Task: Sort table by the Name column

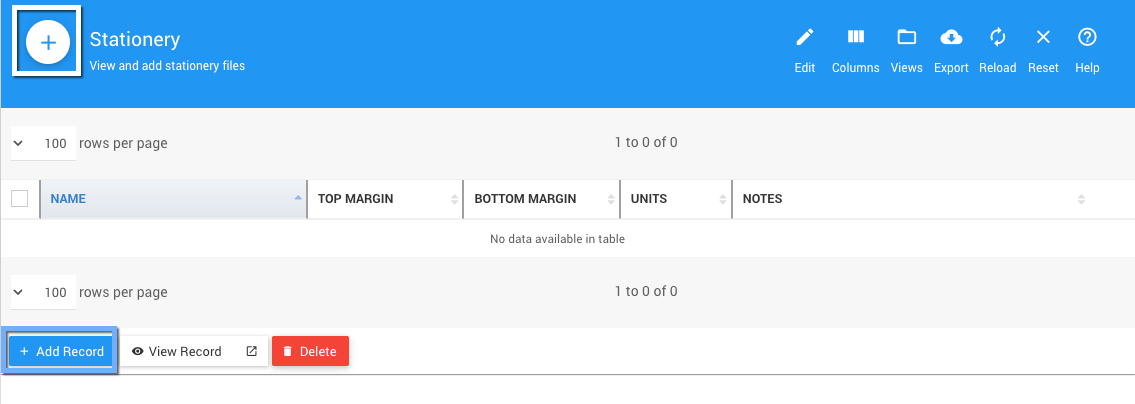Action: [x=172, y=198]
